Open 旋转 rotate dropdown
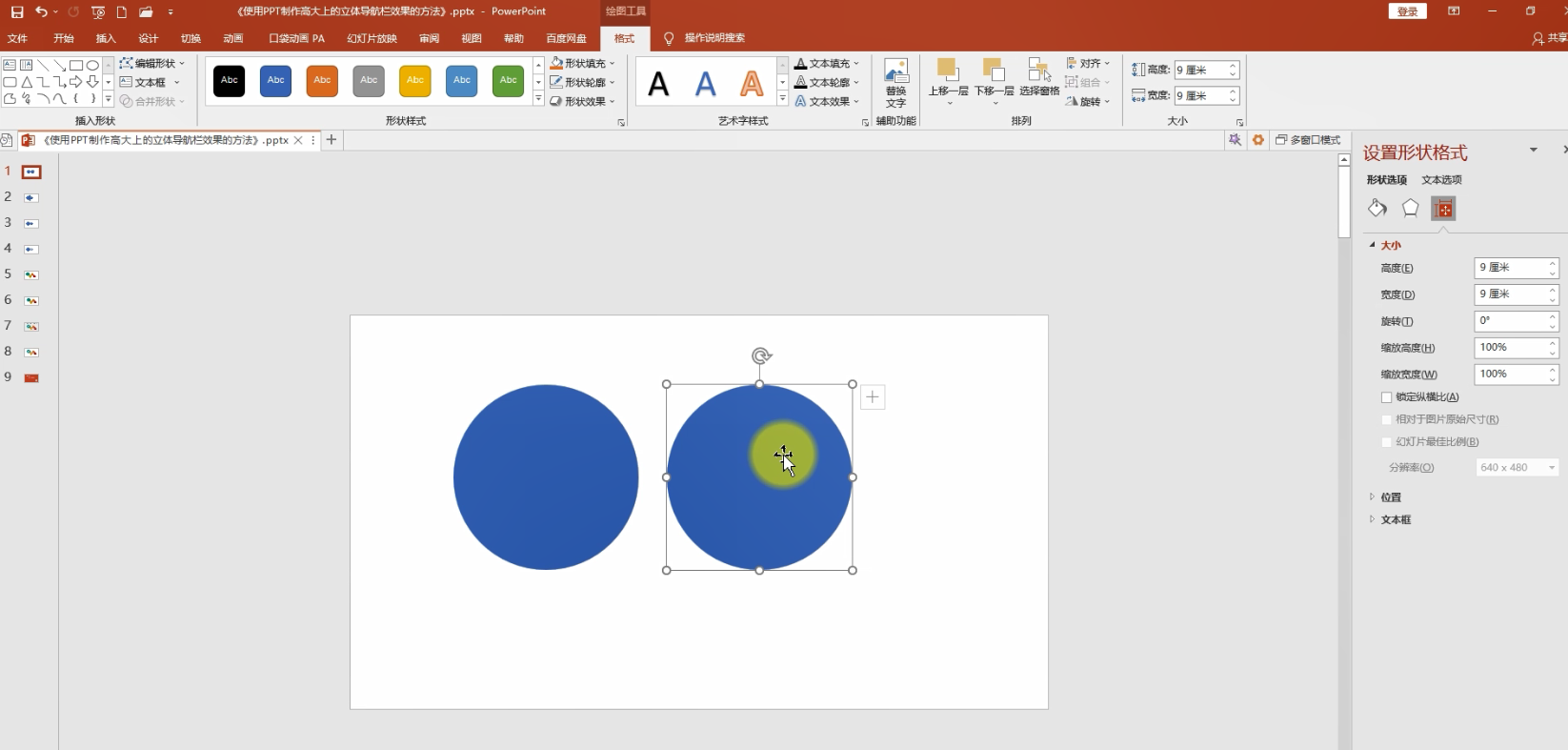Viewport: 1568px width, 750px height. 1089,102
